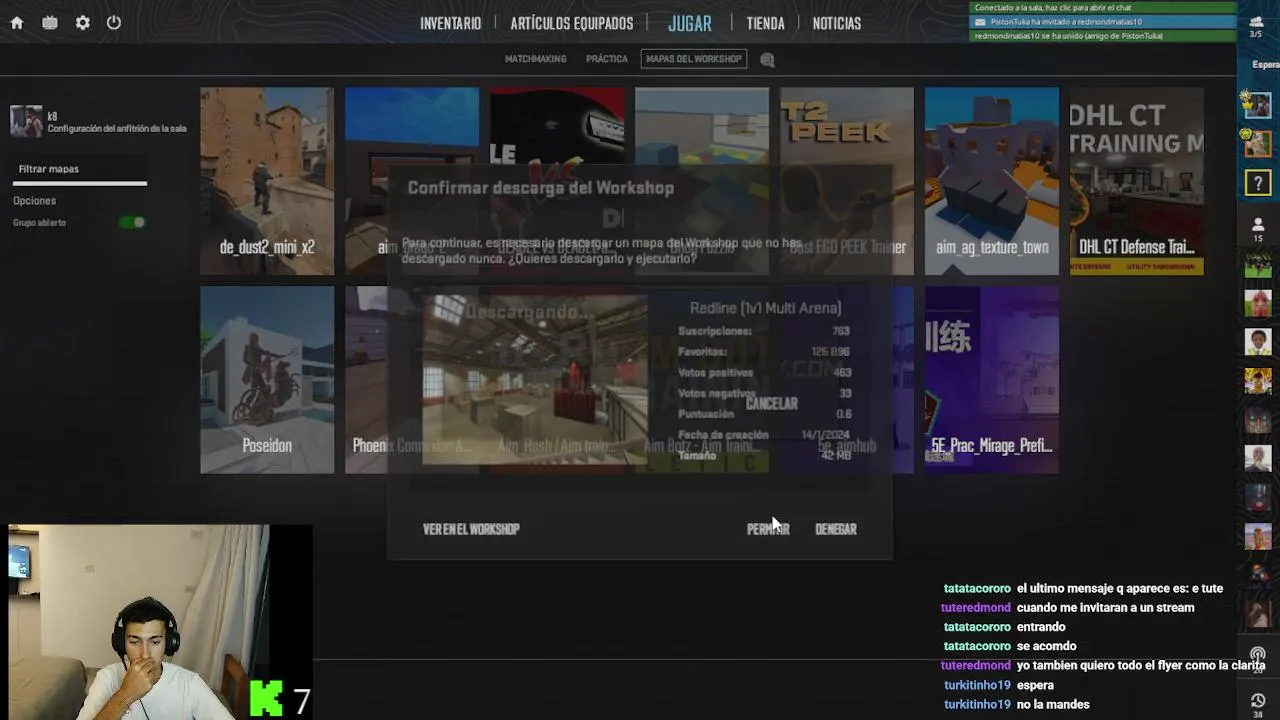Click CANCELAR on the downloading overlay
Viewport: 1280px width, 720px height.
click(771, 403)
